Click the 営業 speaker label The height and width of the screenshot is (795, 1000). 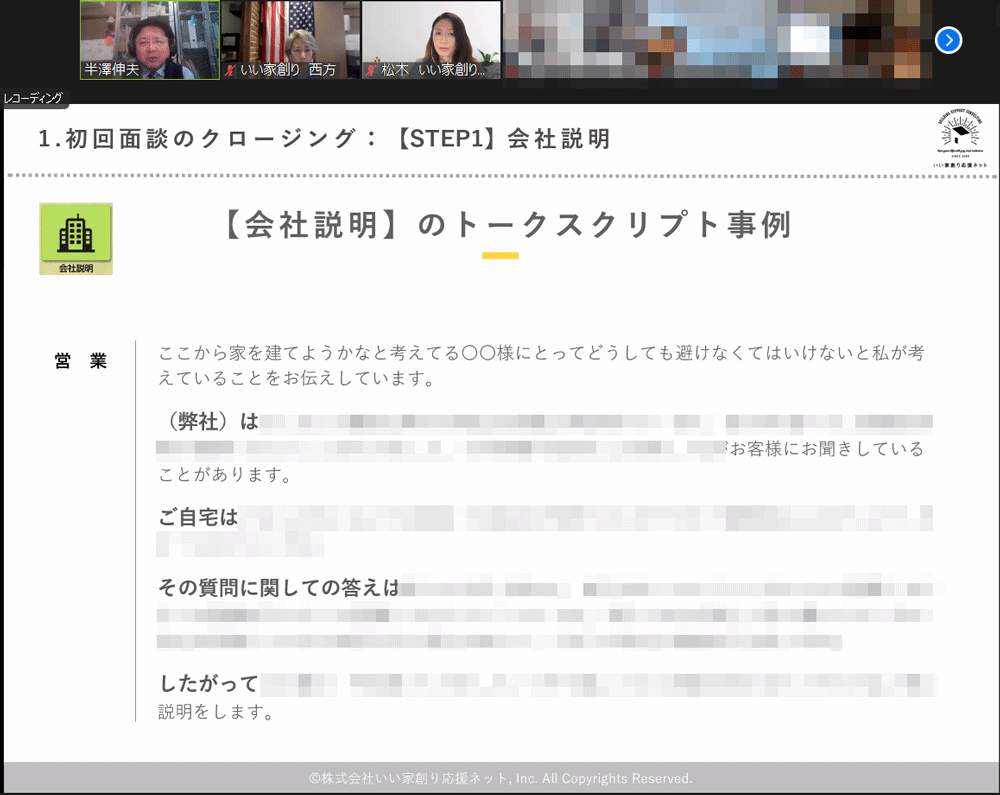point(81,361)
